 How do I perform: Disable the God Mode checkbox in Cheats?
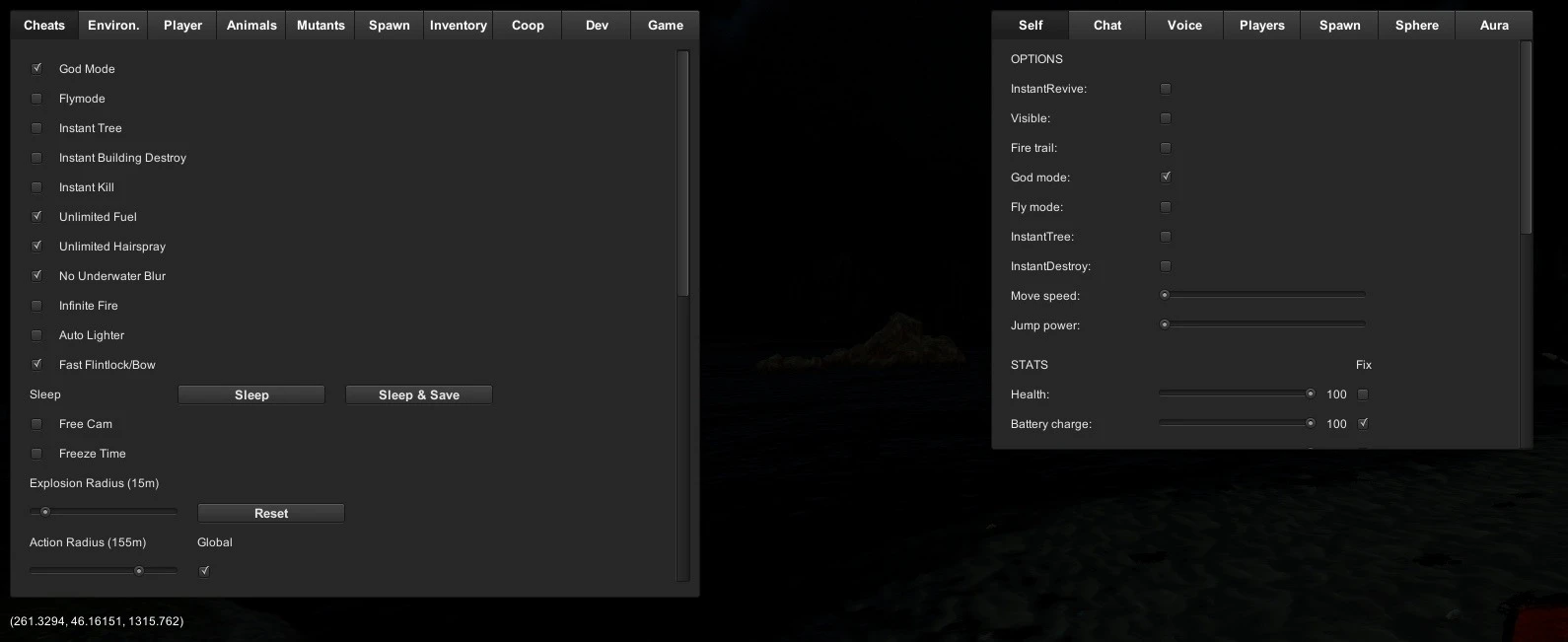point(36,69)
